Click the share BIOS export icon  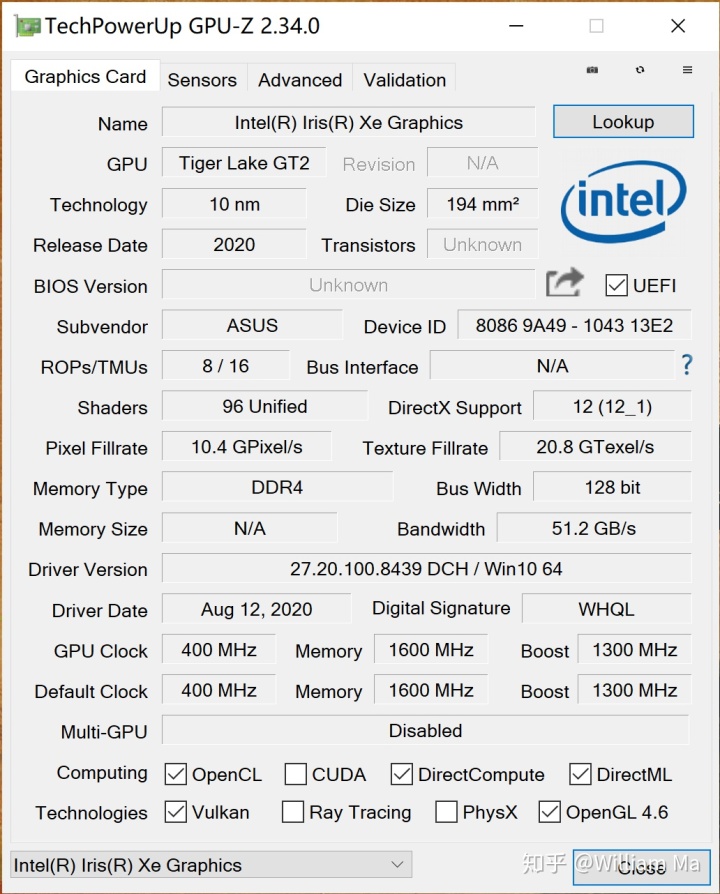(x=564, y=284)
